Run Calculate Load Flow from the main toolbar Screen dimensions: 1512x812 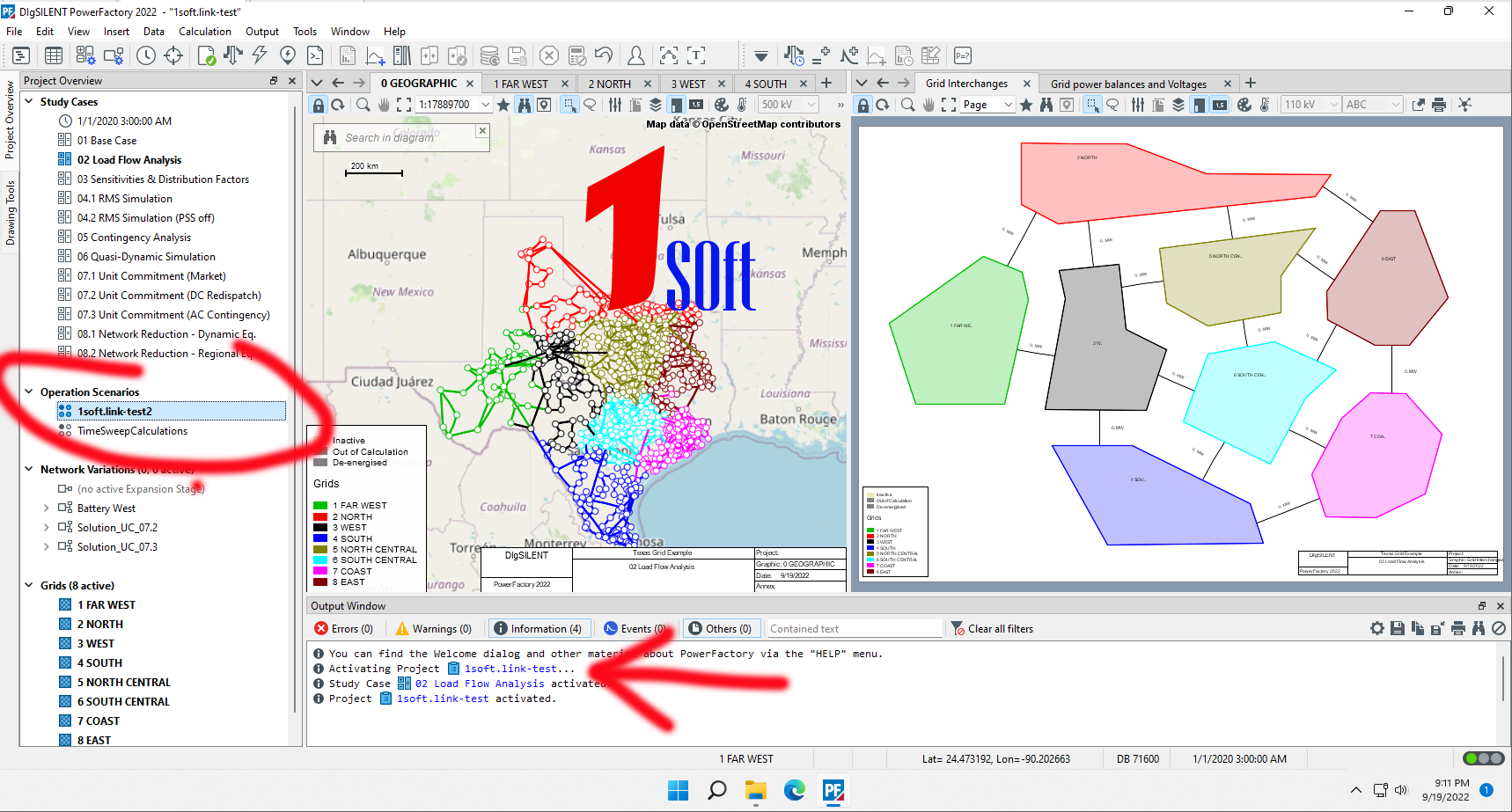tap(233, 55)
